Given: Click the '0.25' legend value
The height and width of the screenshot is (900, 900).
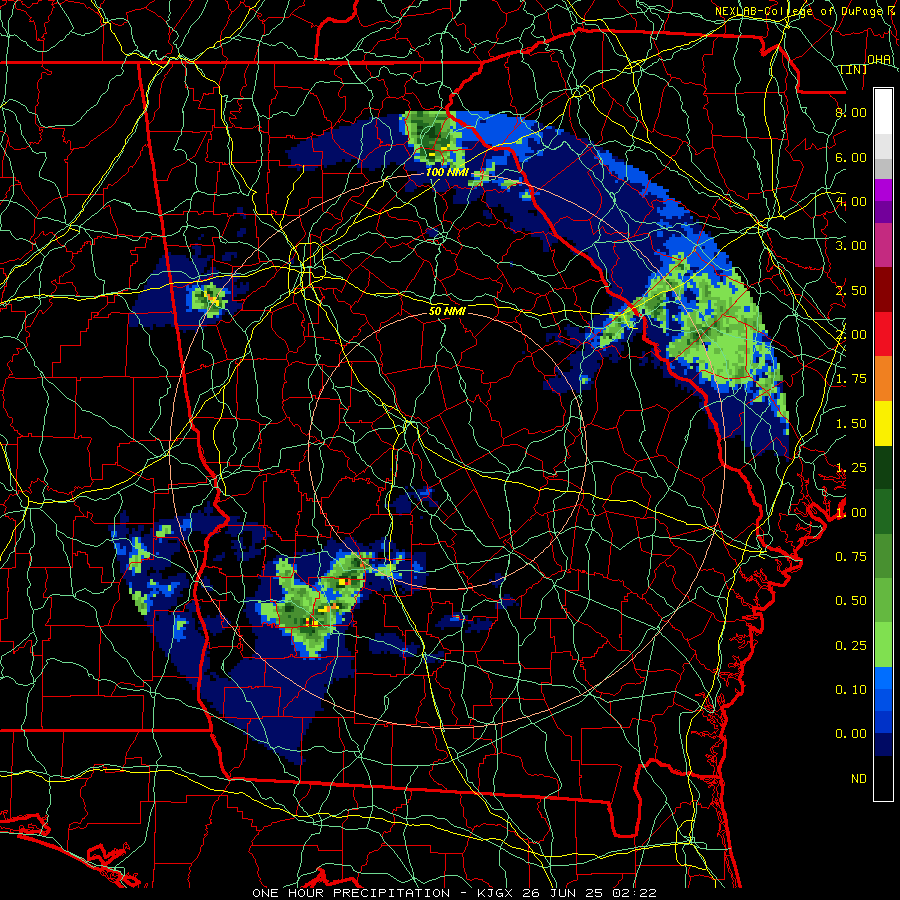Looking at the screenshot, I should [851, 646].
